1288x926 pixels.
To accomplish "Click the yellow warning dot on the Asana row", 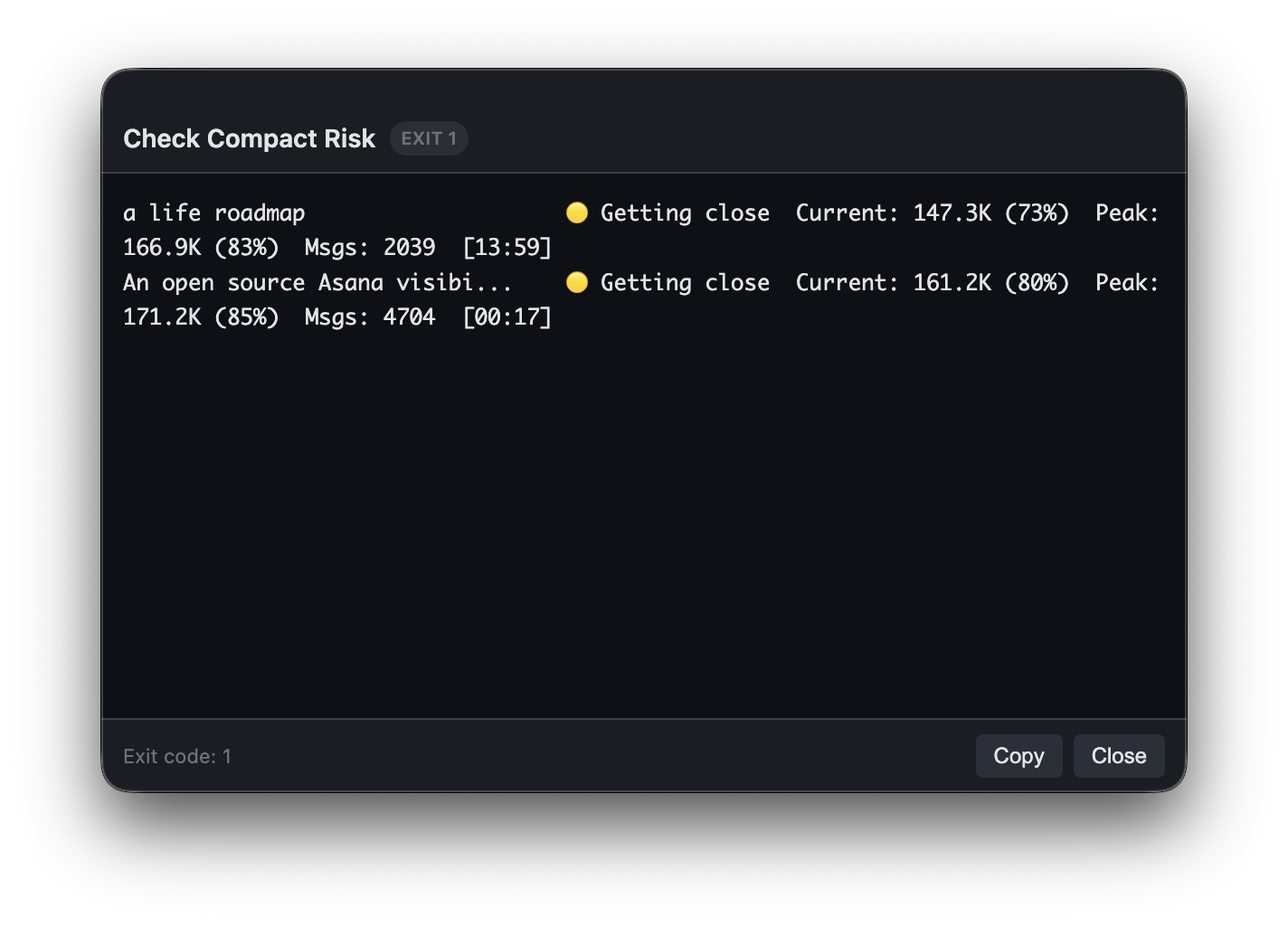I will (577, 282).
